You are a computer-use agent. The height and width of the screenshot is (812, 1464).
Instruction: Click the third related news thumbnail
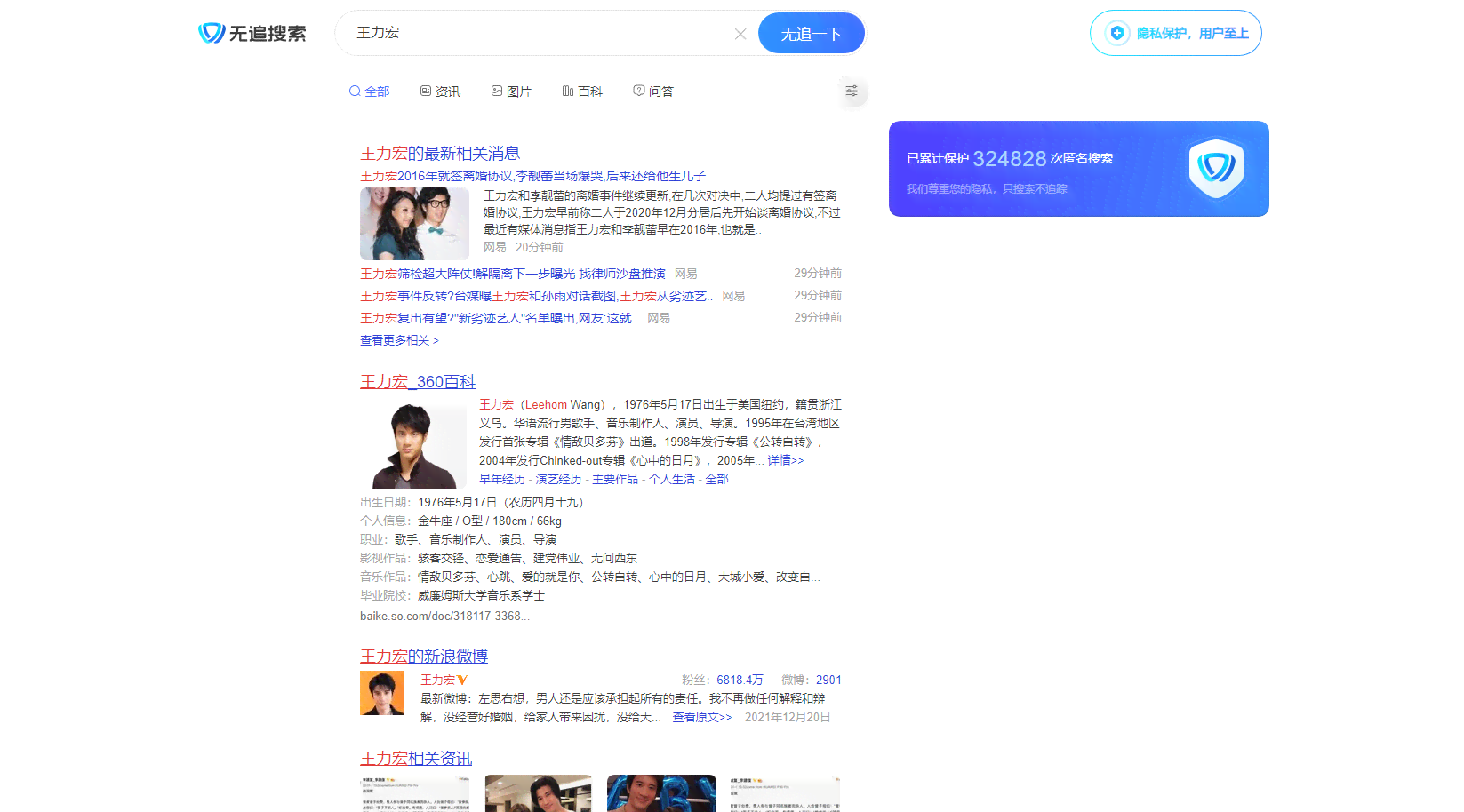click(661, 793)
